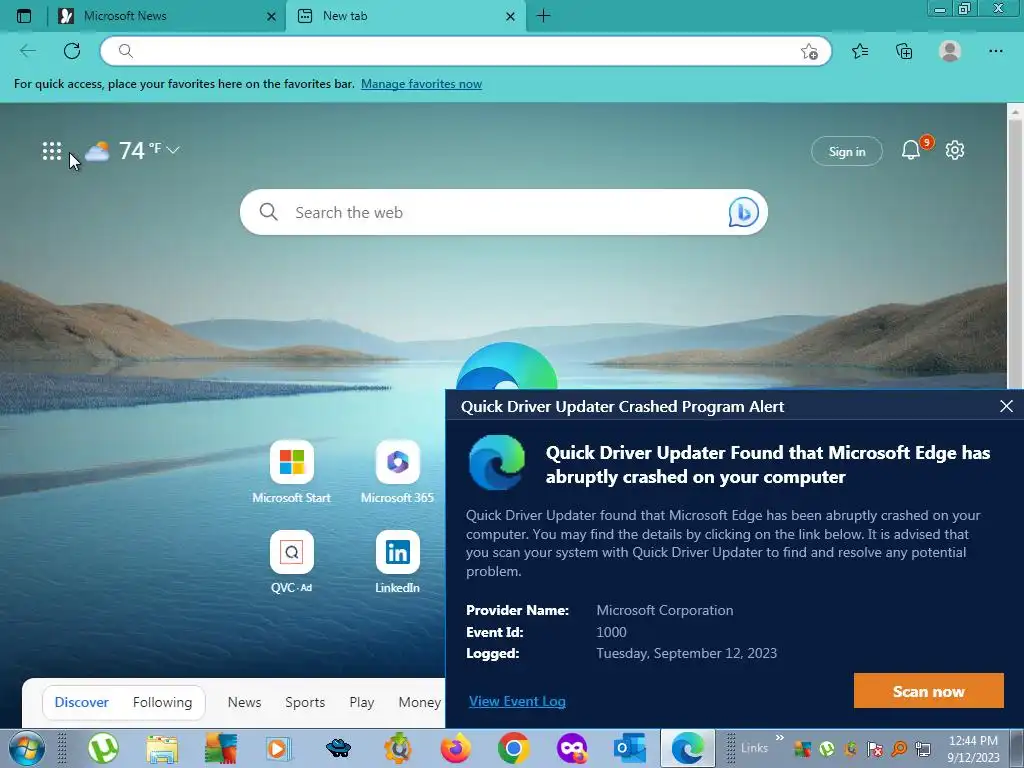Click the Sign in button
Viewport: 1024px width, 768px height.
coord(846,152)
